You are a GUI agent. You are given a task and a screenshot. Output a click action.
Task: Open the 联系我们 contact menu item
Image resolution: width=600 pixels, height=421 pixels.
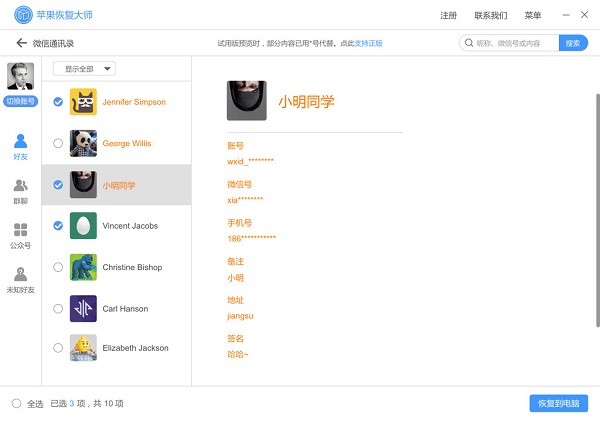[x=490, y=16]
